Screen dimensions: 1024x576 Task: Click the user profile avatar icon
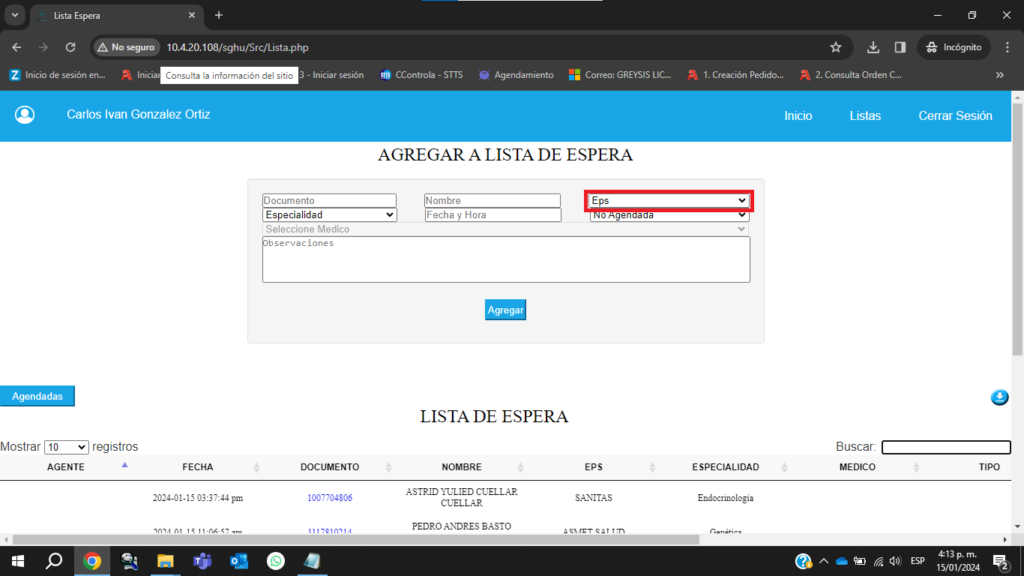click(25, 115)
